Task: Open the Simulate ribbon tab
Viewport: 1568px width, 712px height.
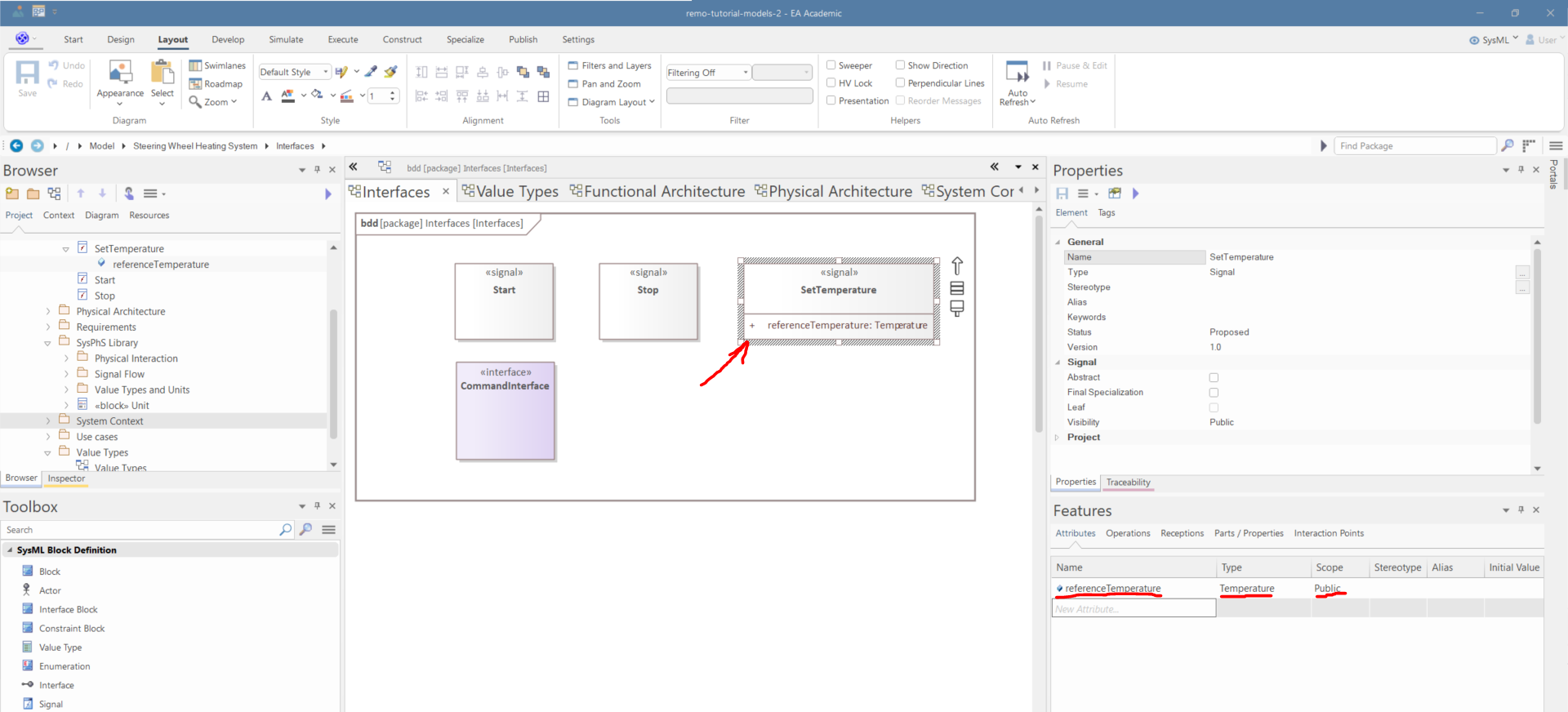Action: pyautogui.click(x=286, y=39)
